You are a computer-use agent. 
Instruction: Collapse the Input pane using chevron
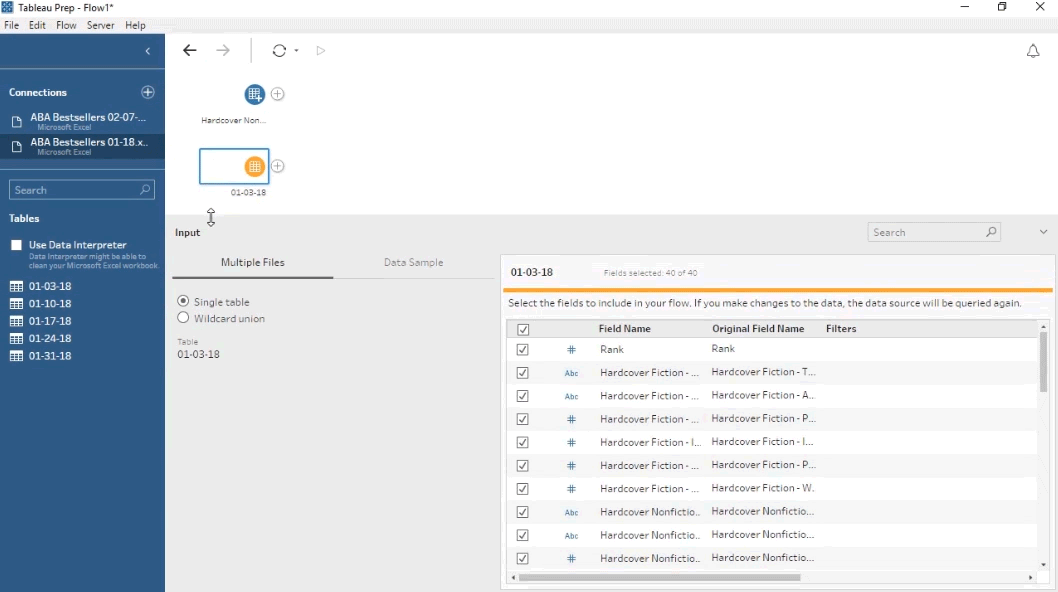pos(1043,232)
